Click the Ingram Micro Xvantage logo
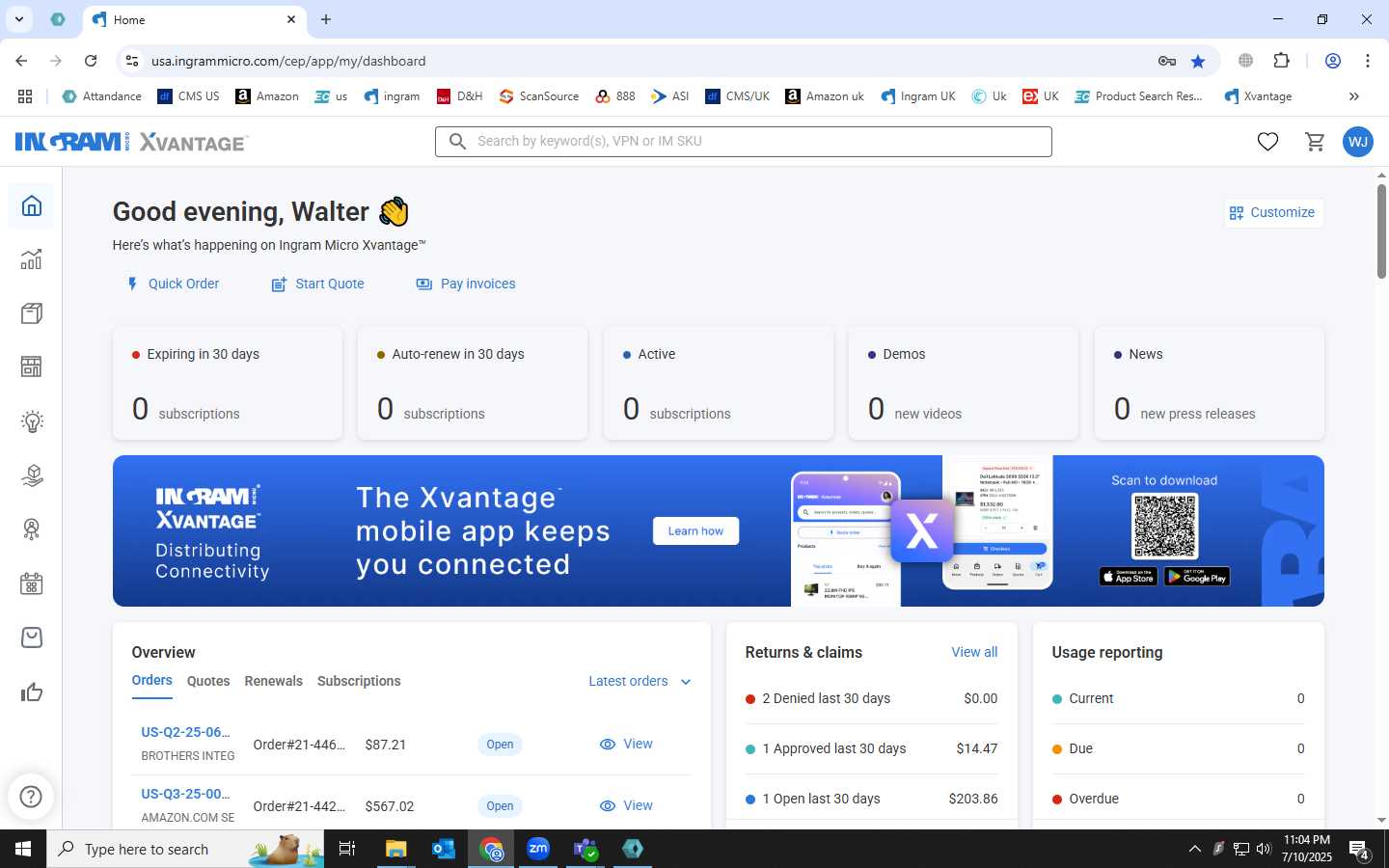Screen dimensions: 1389x868 (x=132, y=142)
